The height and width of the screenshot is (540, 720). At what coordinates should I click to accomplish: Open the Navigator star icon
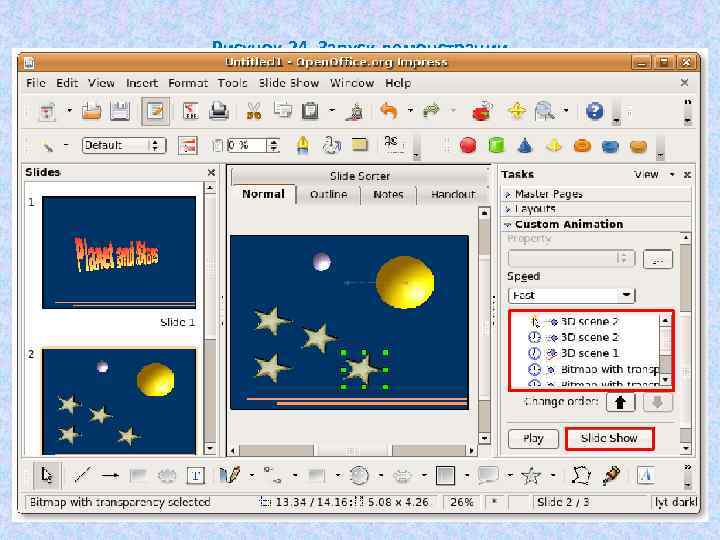tap(517, 111)
